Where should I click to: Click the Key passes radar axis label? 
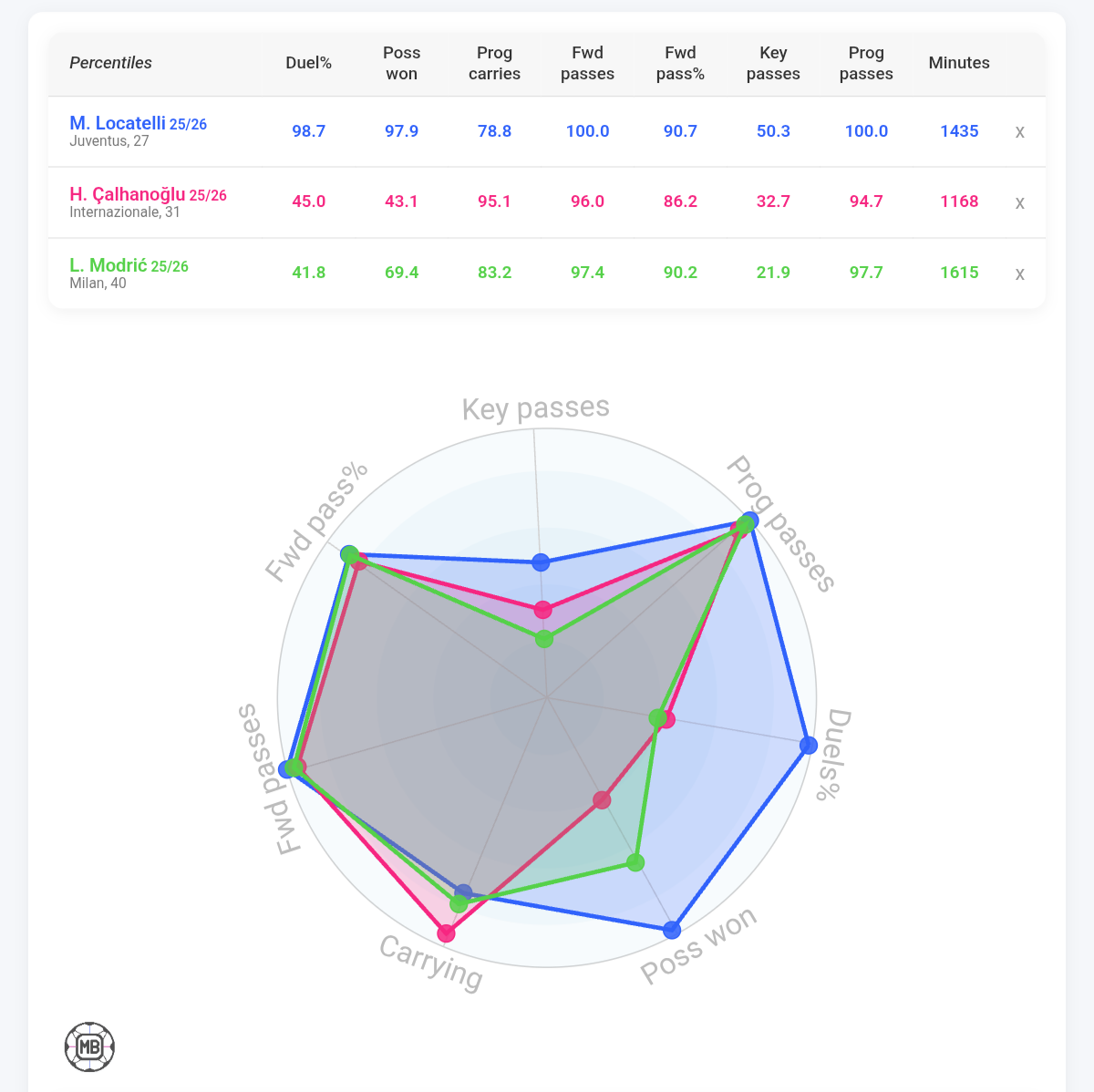(535, 408)
